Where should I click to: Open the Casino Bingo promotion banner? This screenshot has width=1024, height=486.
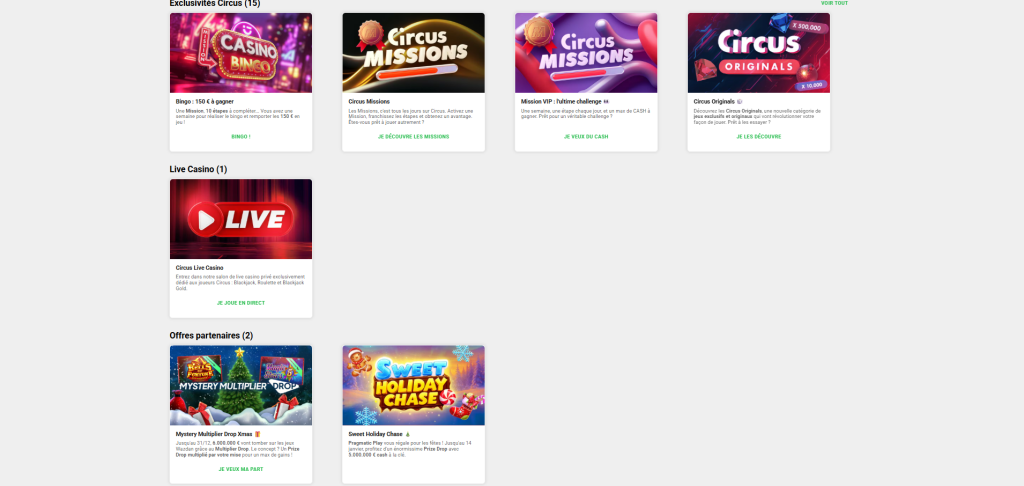[241, 53]
